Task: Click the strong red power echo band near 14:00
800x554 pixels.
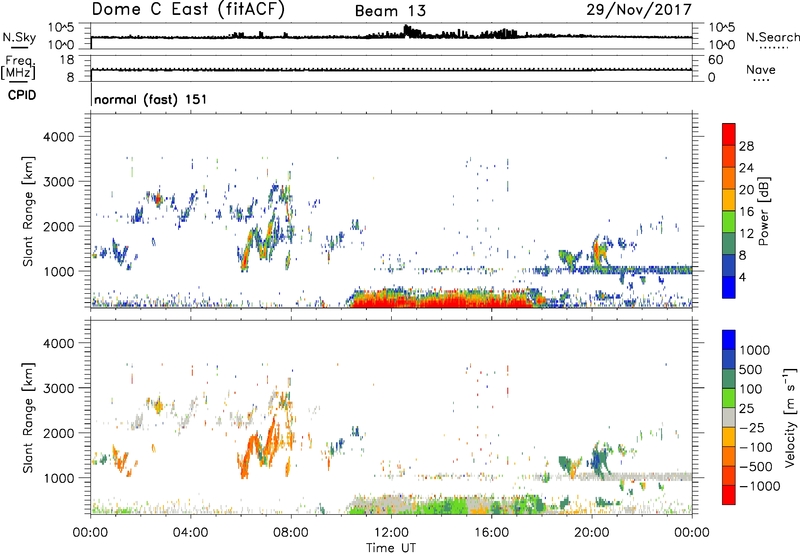Action: point(441,300)
